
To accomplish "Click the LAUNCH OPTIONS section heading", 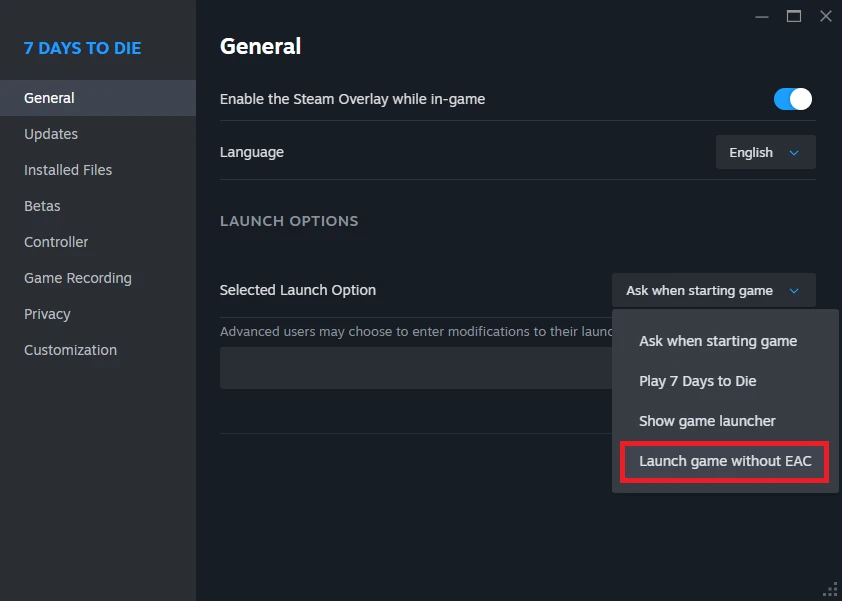I will [x=289, y=221].
